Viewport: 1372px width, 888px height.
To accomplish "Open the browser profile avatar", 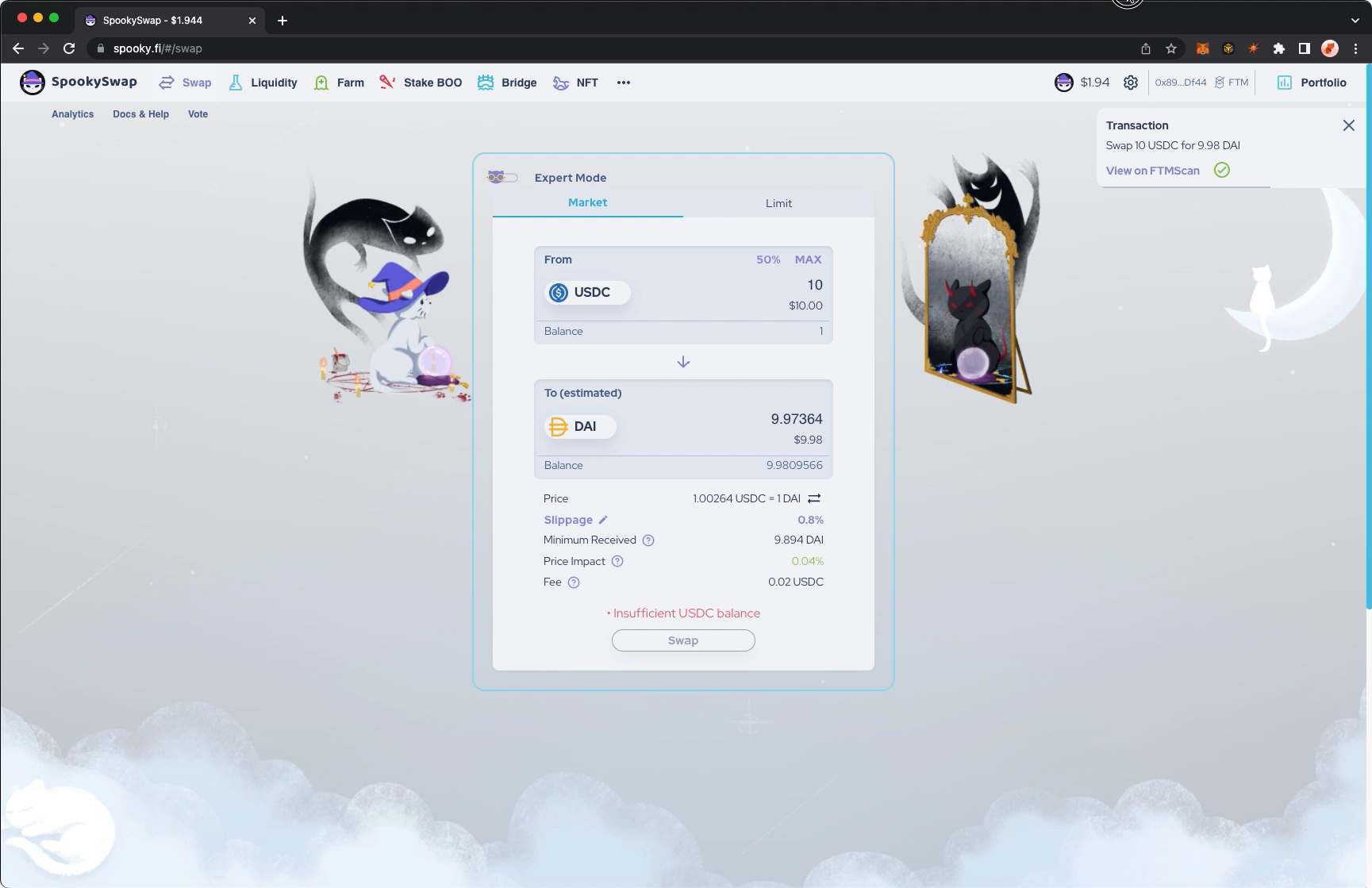I will pos(1330,48).
